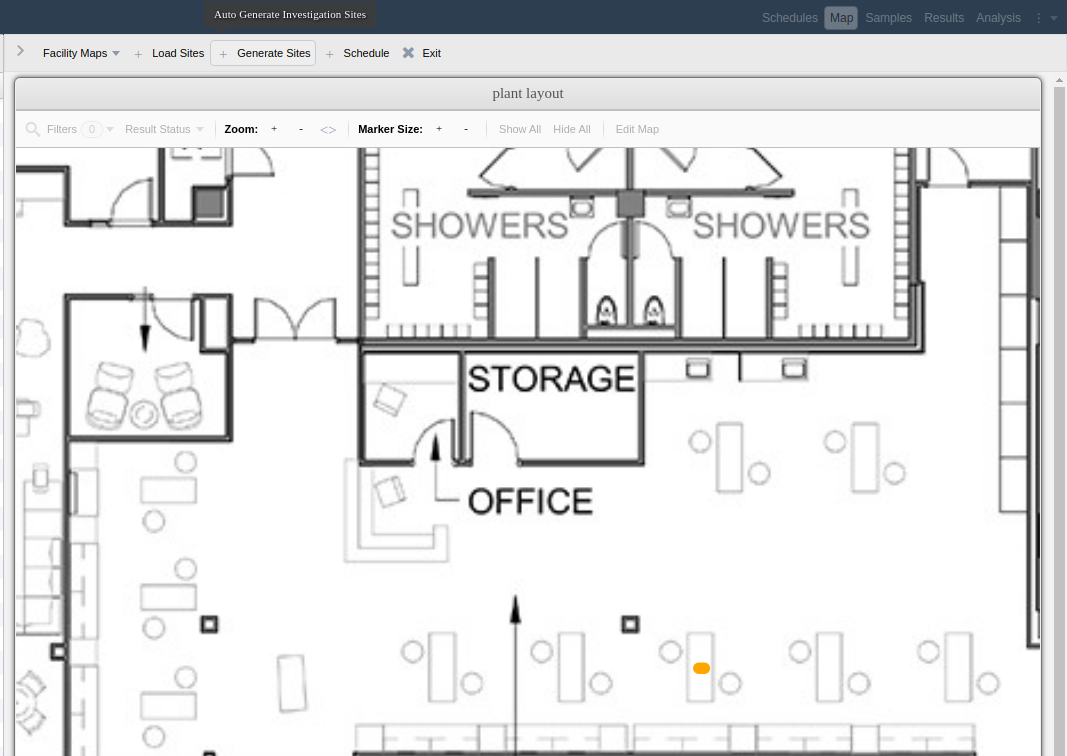Viewport: 1067px width, 756px height.
Task: Open the Facility Maps dropdown
Action: [x=81, y=53]
